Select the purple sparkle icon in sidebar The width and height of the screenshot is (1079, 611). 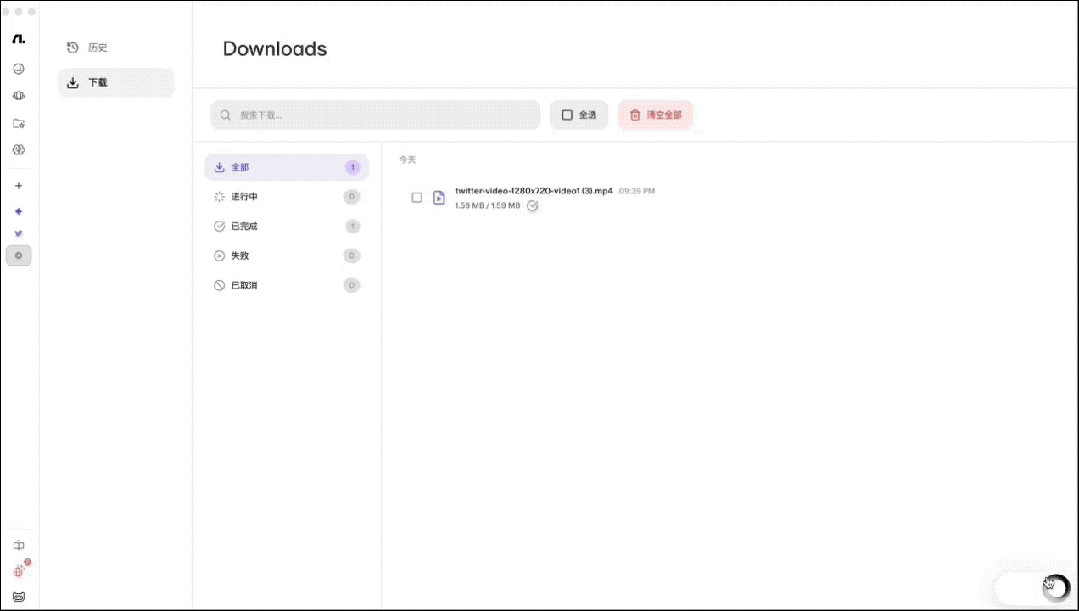18,211
